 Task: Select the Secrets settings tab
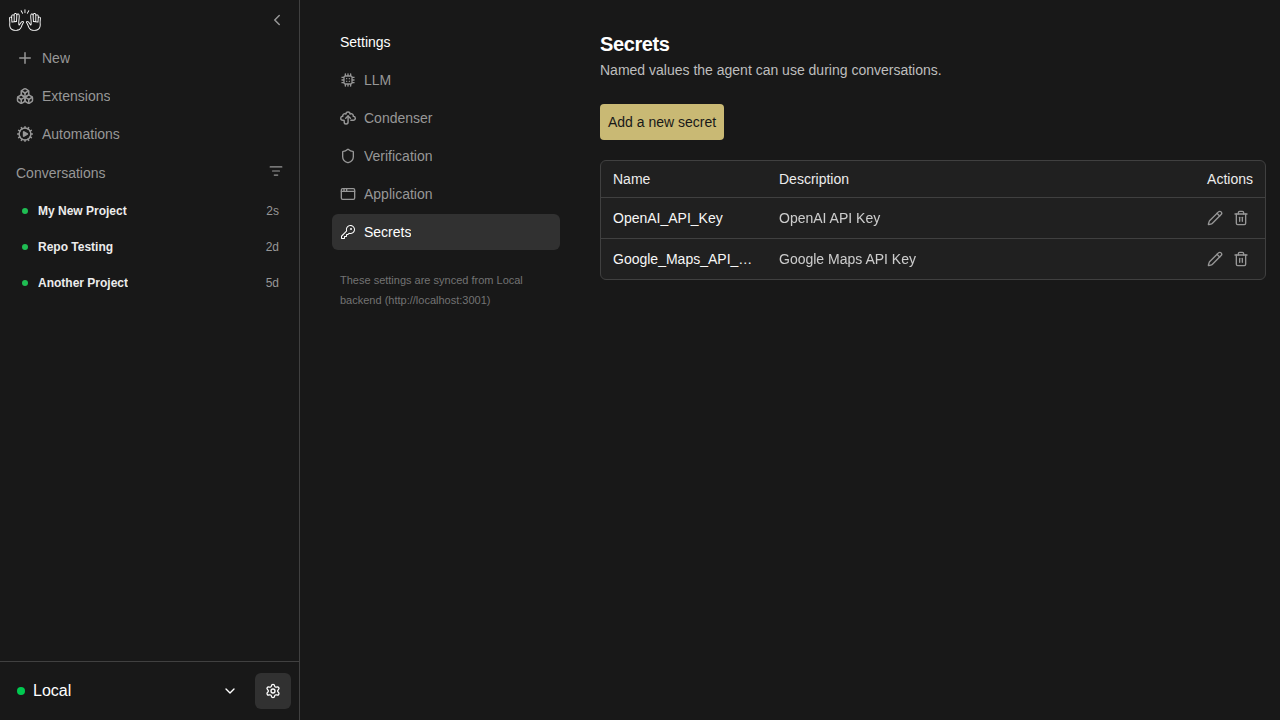coord(446,232)
